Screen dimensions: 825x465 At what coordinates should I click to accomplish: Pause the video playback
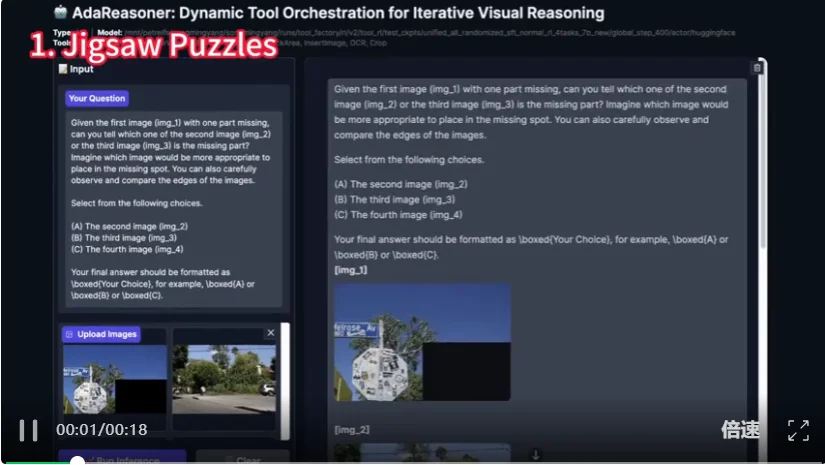[28, 430]
